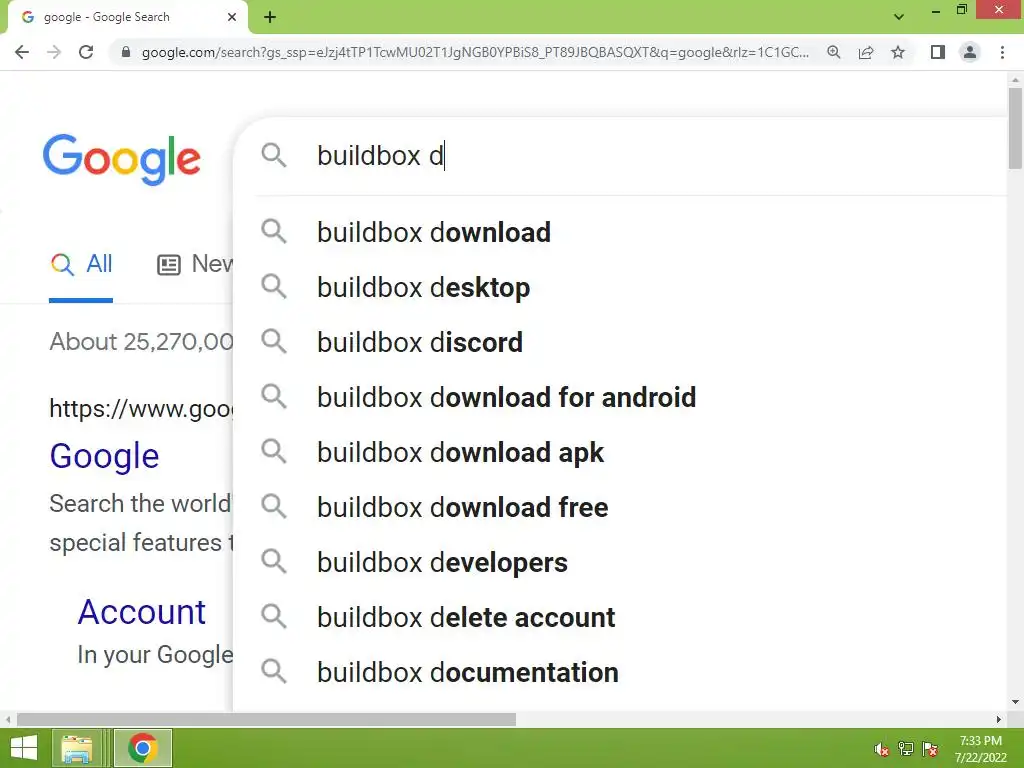The height and width of the screenshot is (768, 1024).
Task: Open the Chrome profile avatar
Action: click(970, 52)
